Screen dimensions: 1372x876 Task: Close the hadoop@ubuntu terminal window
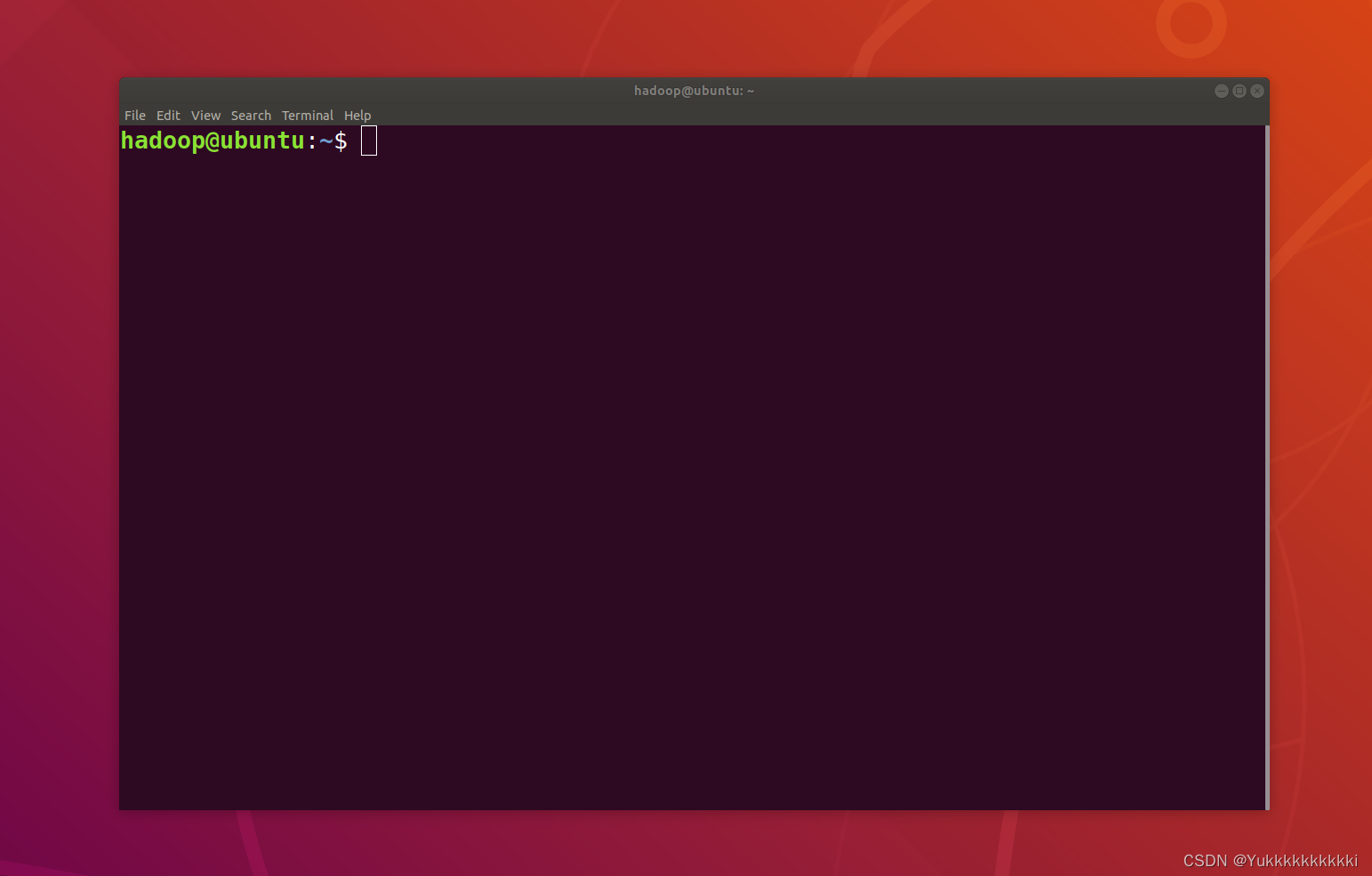coord(1257,91)
